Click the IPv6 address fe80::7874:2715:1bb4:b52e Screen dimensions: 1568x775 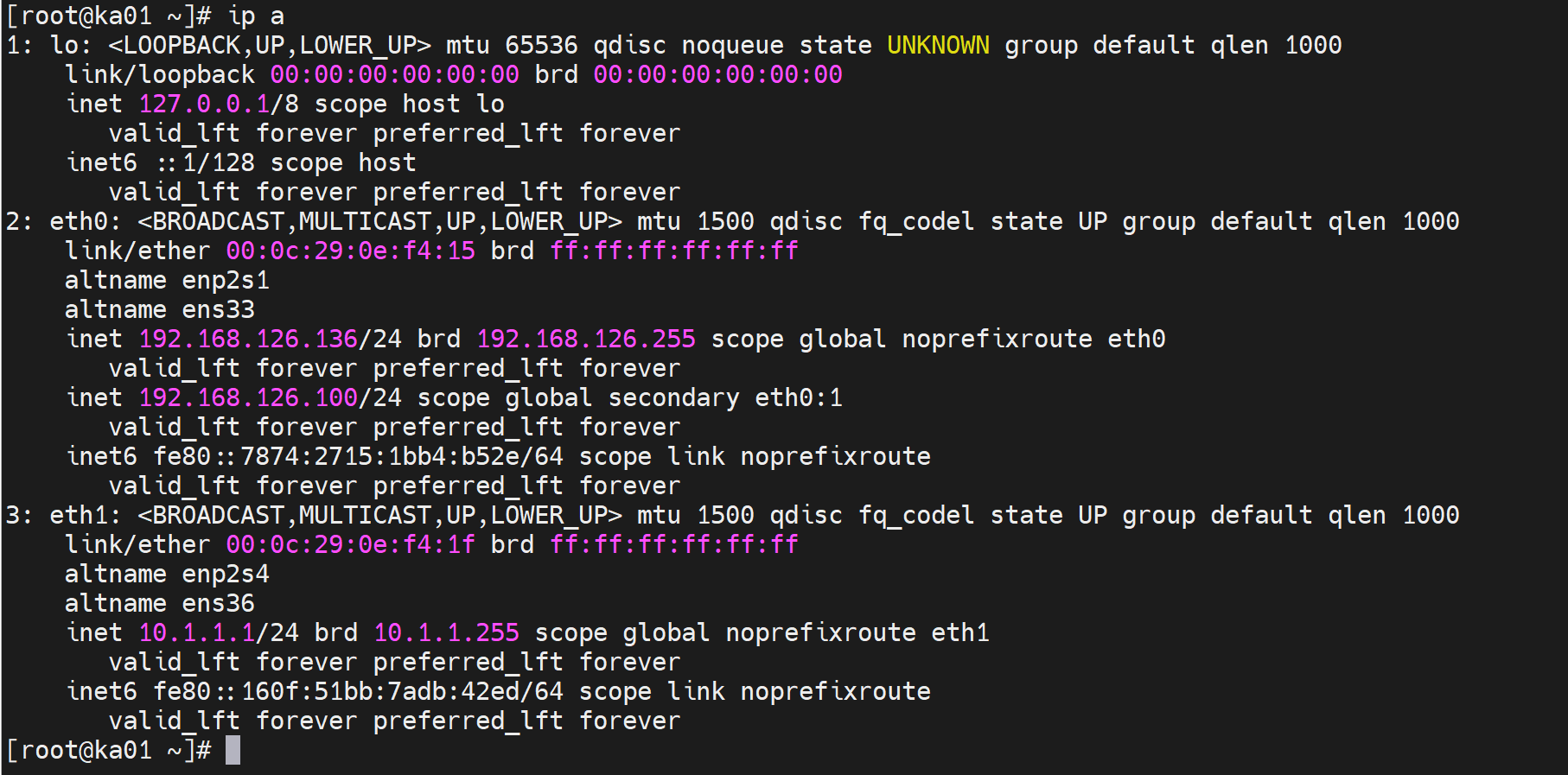pyautogui.click(x=343, y=456)
